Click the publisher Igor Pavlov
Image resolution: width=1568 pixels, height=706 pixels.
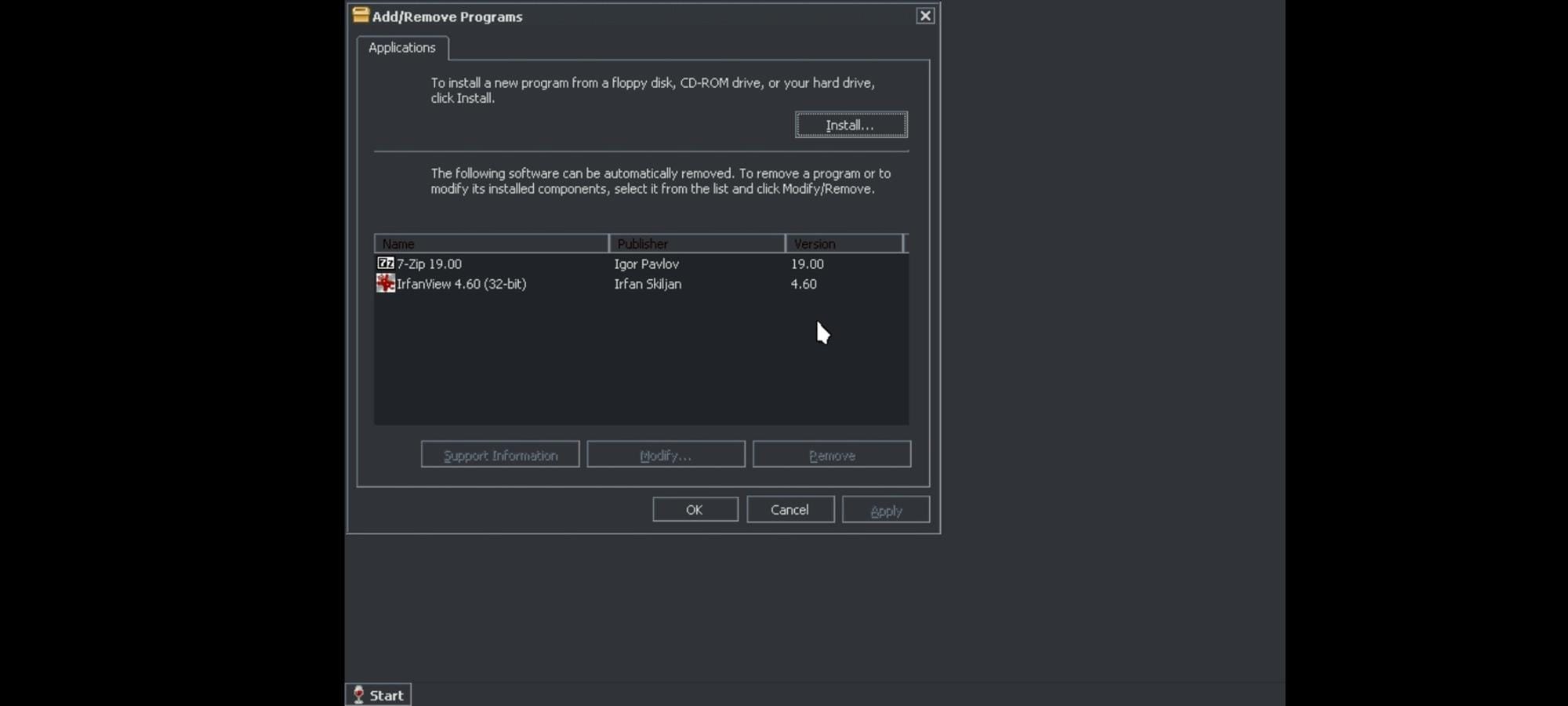click(646, 264)
